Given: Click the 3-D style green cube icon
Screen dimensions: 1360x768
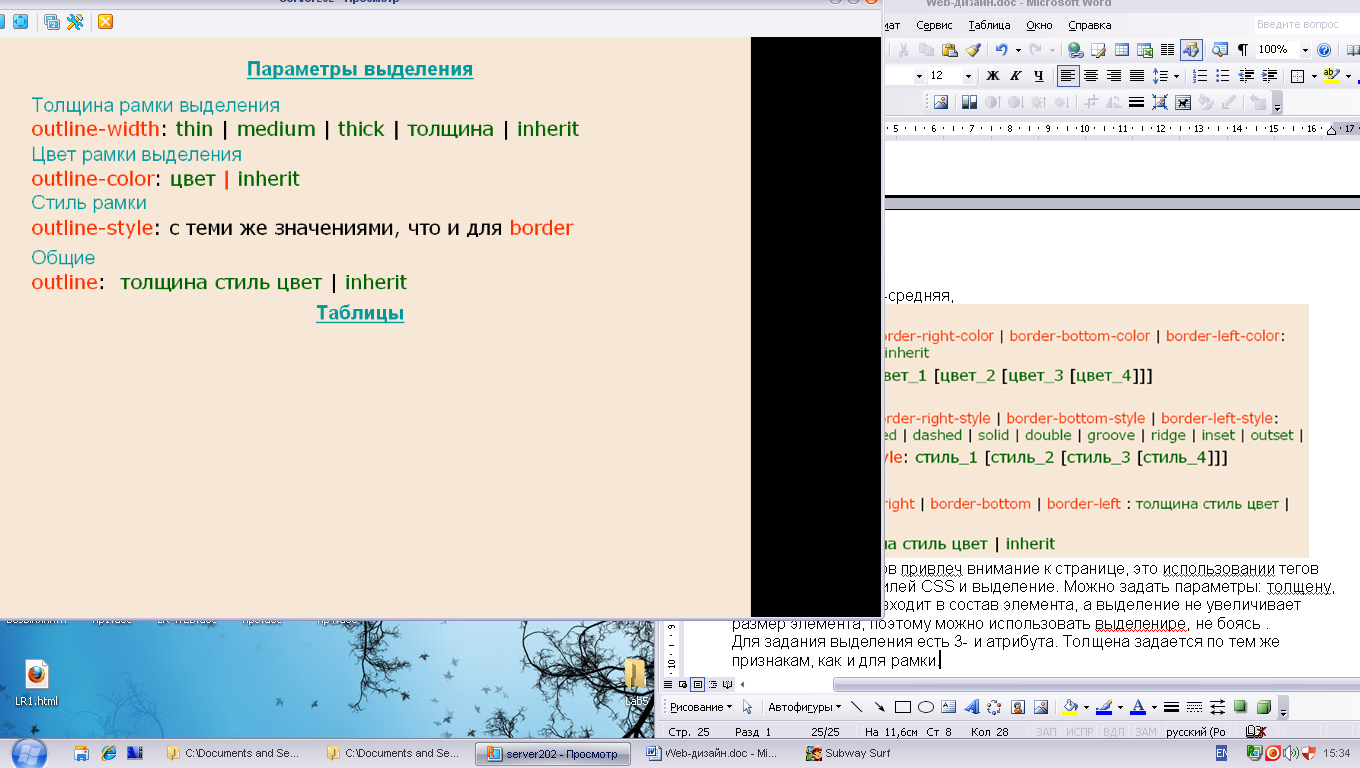Looking at the screenshot, I should tap(1264, 707).
